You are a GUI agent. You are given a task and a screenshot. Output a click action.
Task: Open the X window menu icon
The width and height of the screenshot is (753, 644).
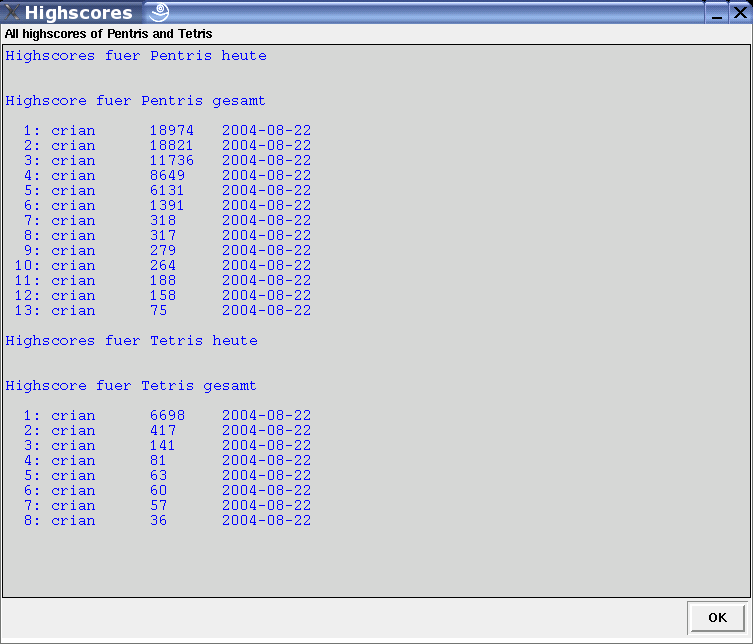[x=11, y=12]
